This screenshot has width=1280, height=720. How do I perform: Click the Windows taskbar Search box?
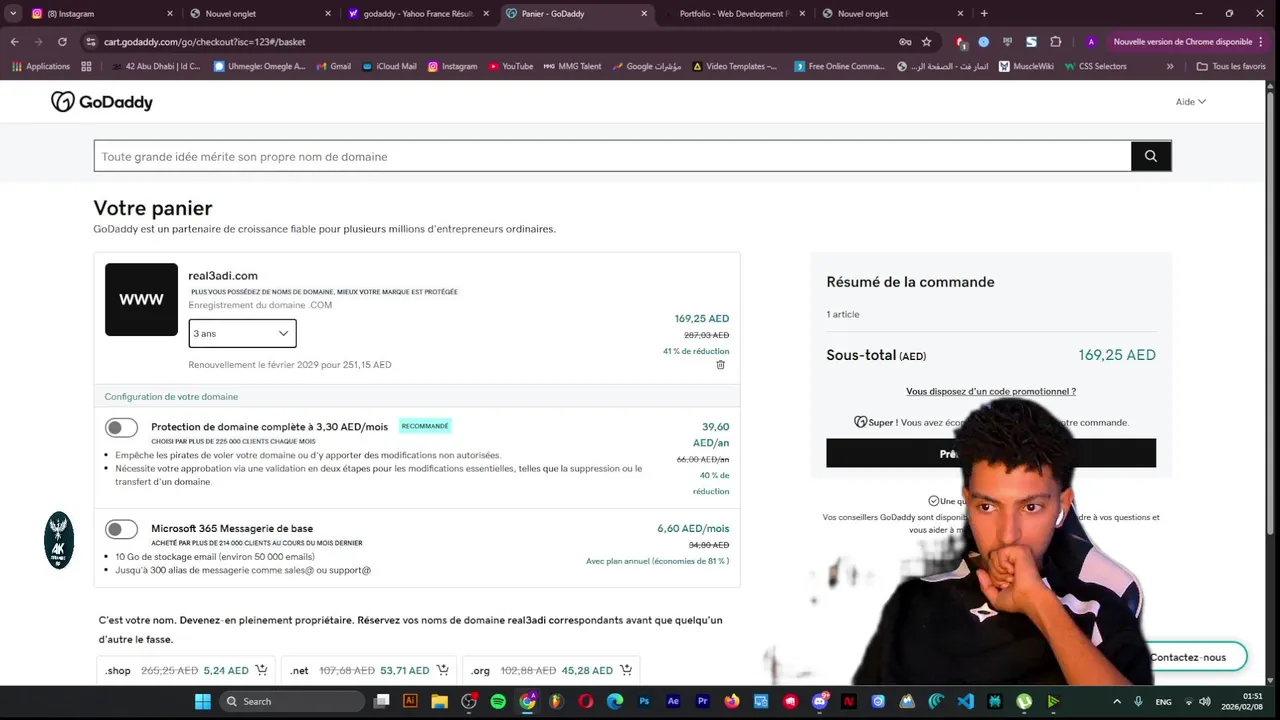(x=291, y=702)
